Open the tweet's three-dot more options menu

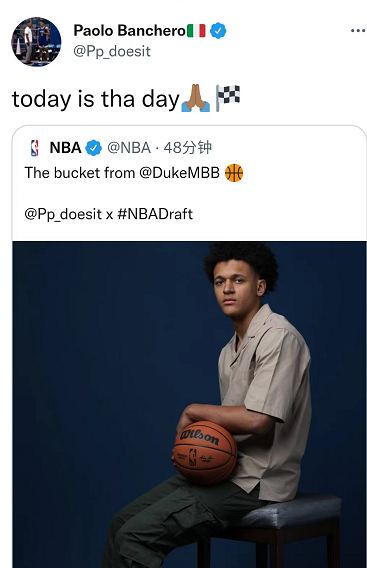[x=358, y=31]
